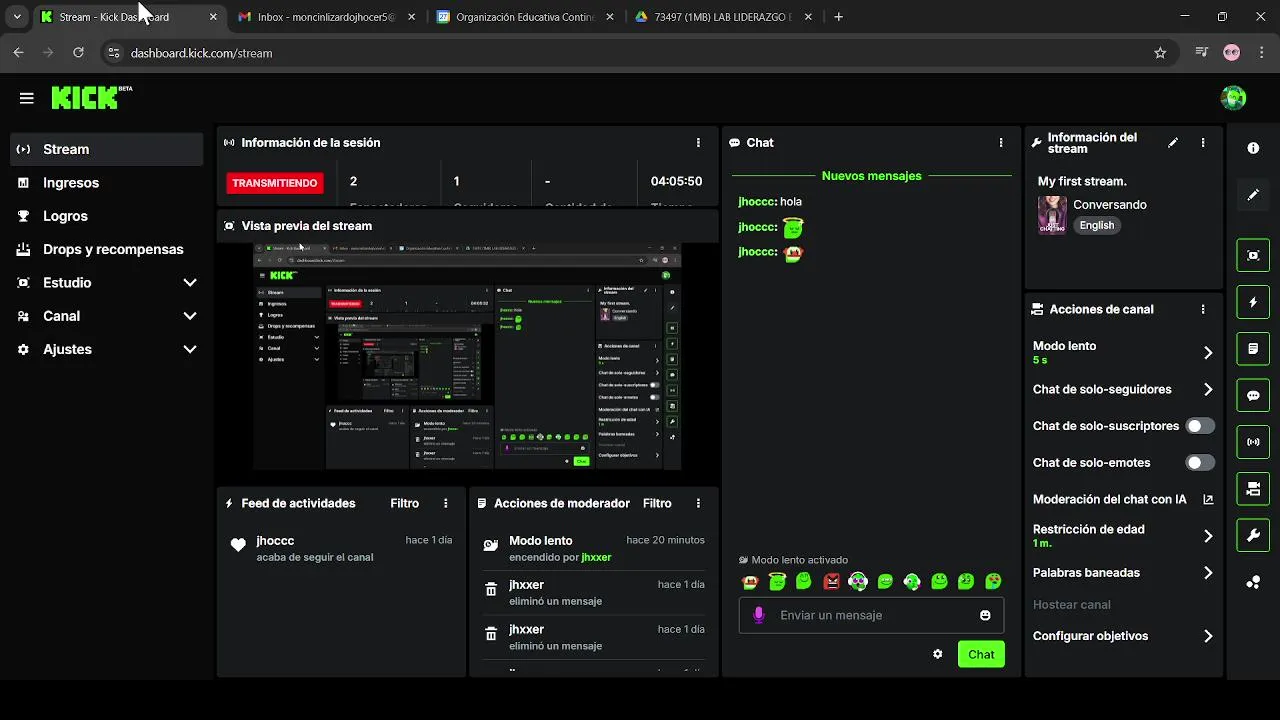This screenshot has width=1280, height=720.
Task: Open Chat de solo-seguidores options chevron
Action: coord(1208,390)
